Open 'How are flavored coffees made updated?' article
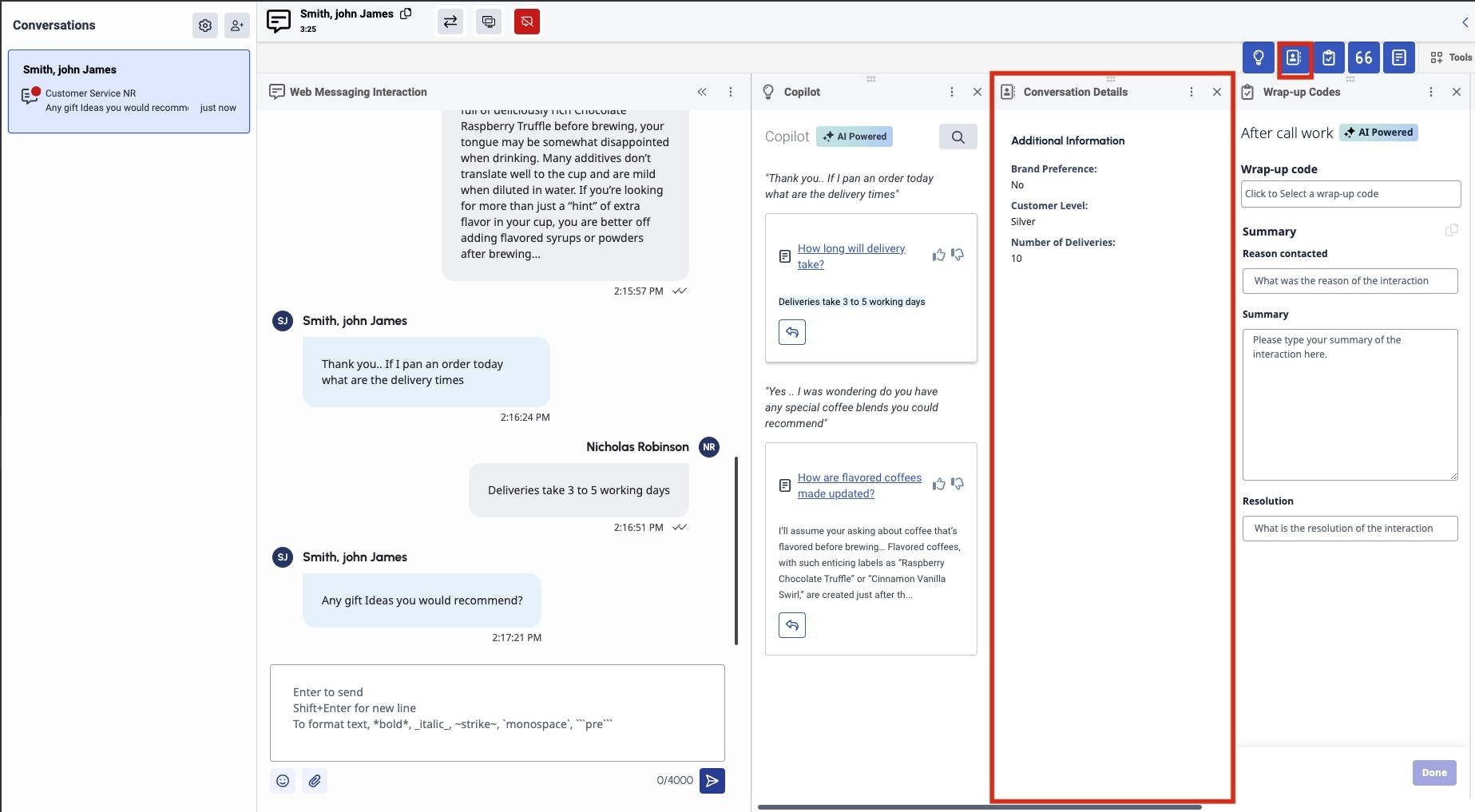 859,485
